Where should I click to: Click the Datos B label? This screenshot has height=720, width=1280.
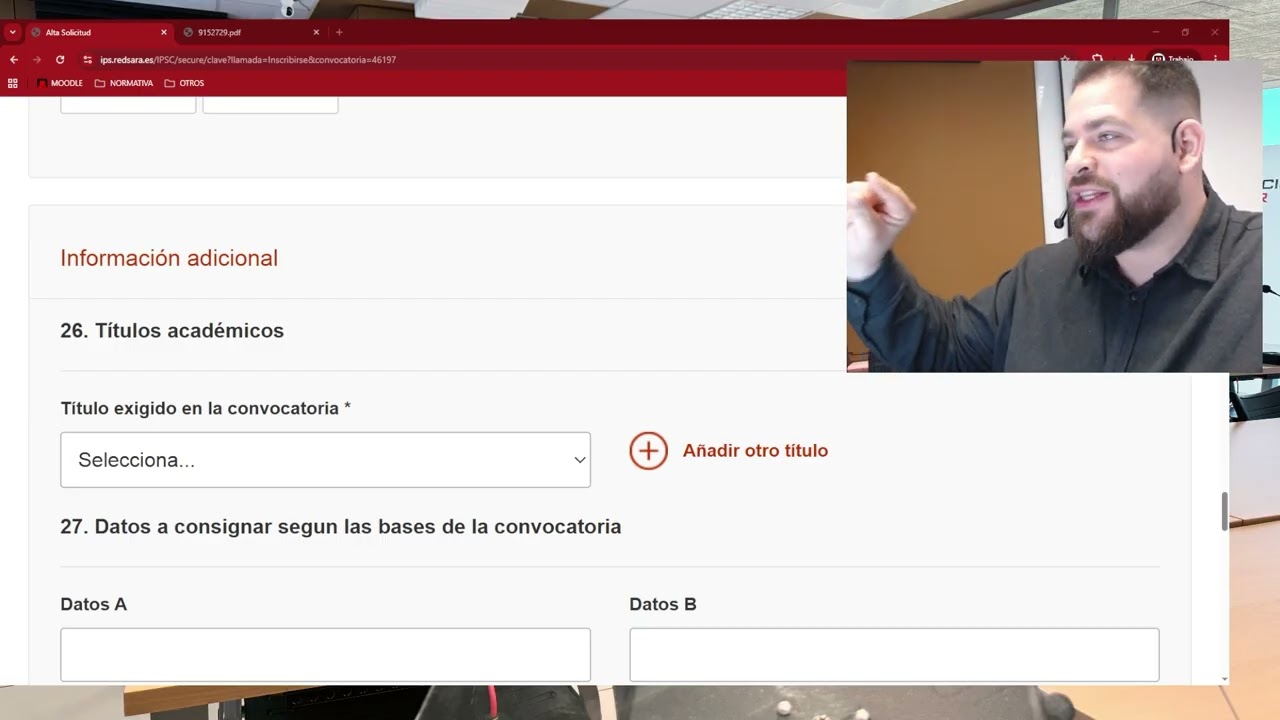click(663, 604)
